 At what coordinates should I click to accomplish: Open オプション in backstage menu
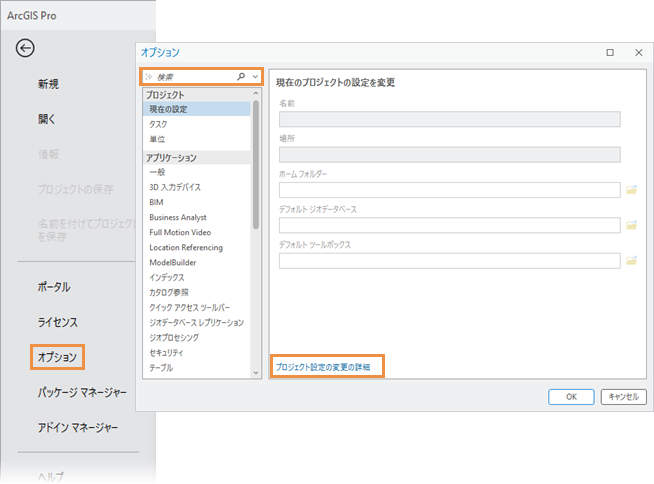[57, 357]
